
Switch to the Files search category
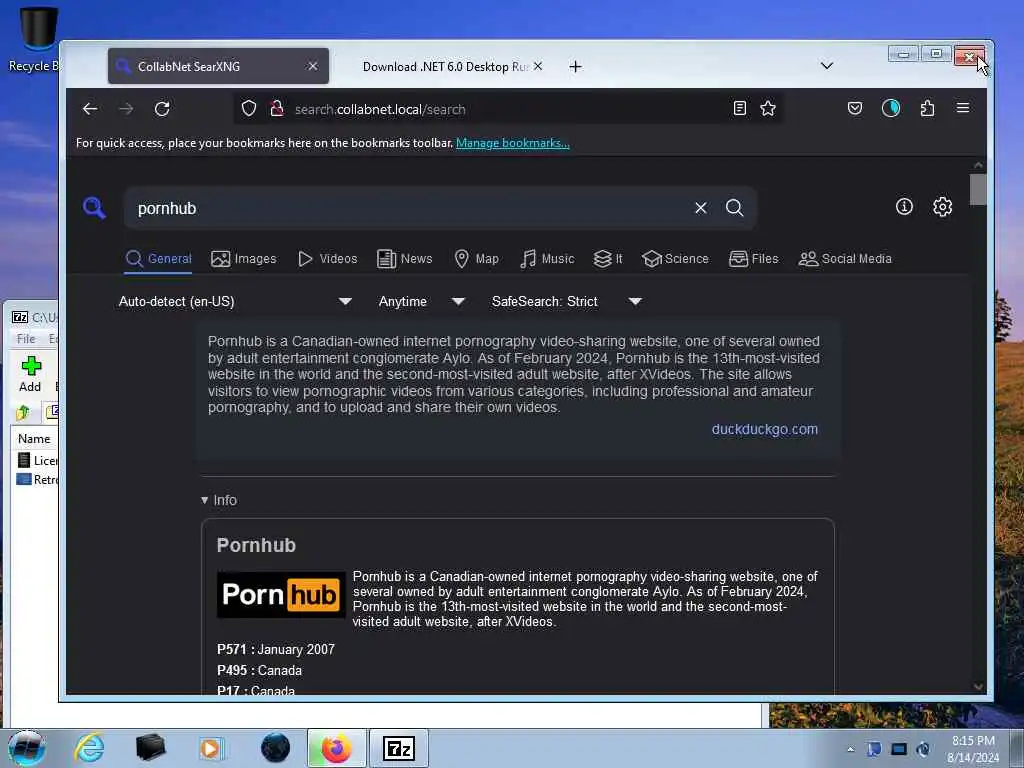pos(754,259)
